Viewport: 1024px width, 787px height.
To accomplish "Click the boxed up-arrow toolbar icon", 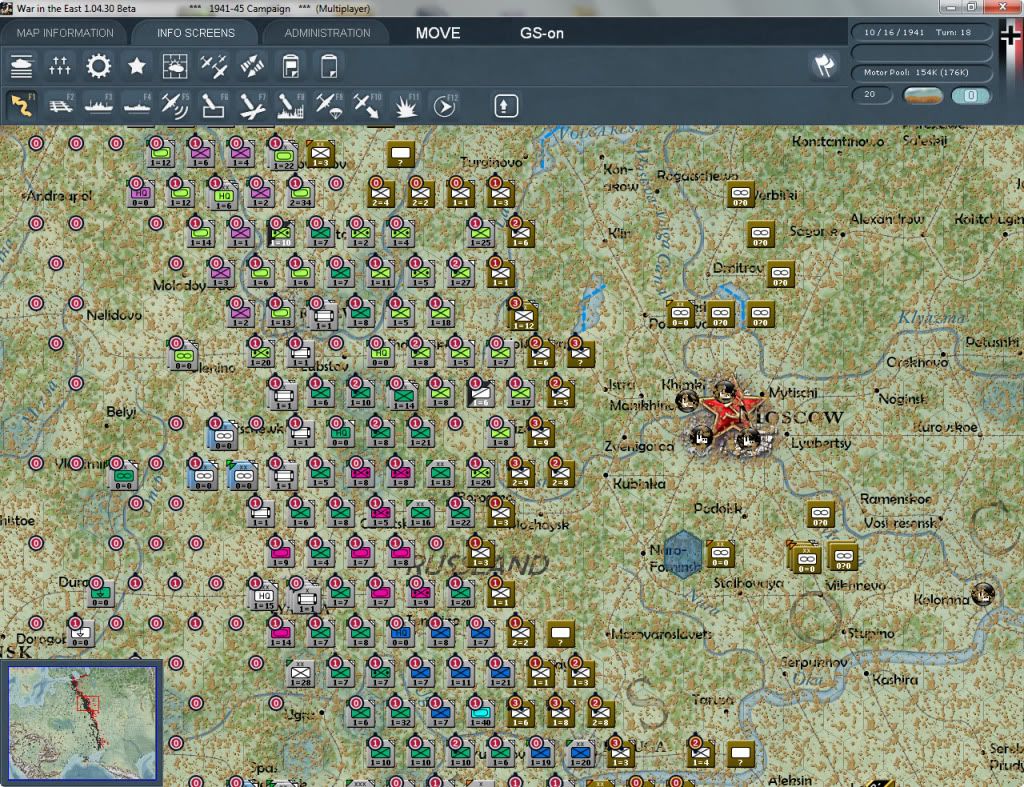I will (x=506, y=106).
